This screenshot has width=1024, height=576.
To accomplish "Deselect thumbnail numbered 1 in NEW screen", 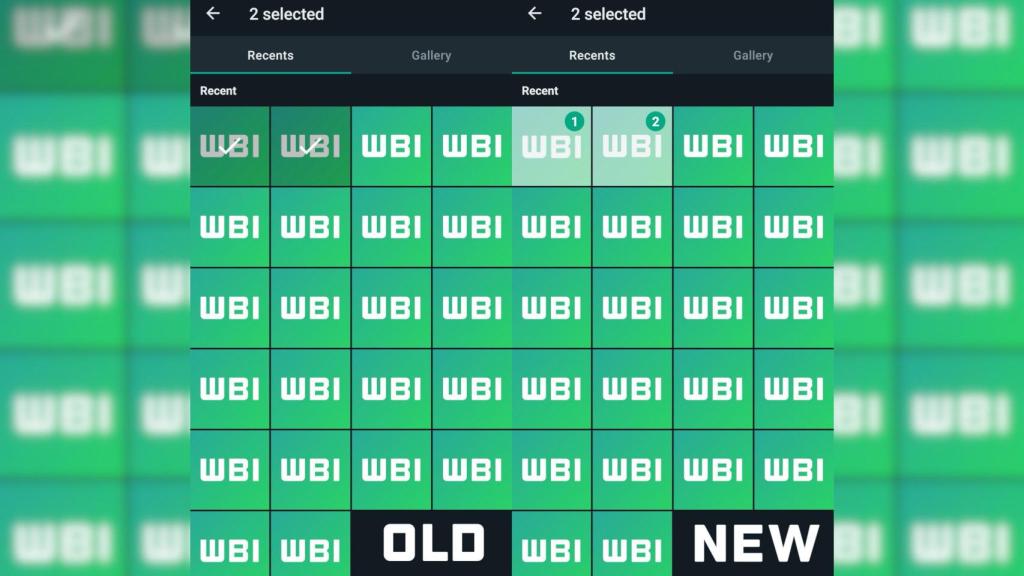I will [x=551, y=146].
